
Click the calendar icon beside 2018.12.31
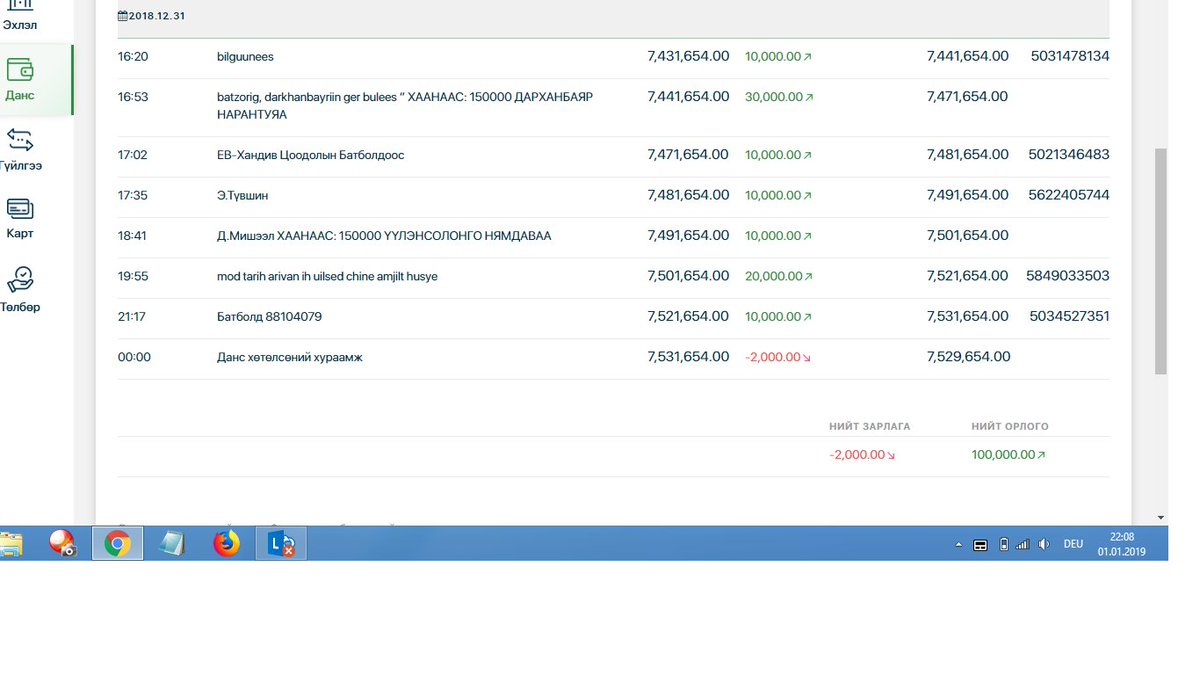[122, 16]
